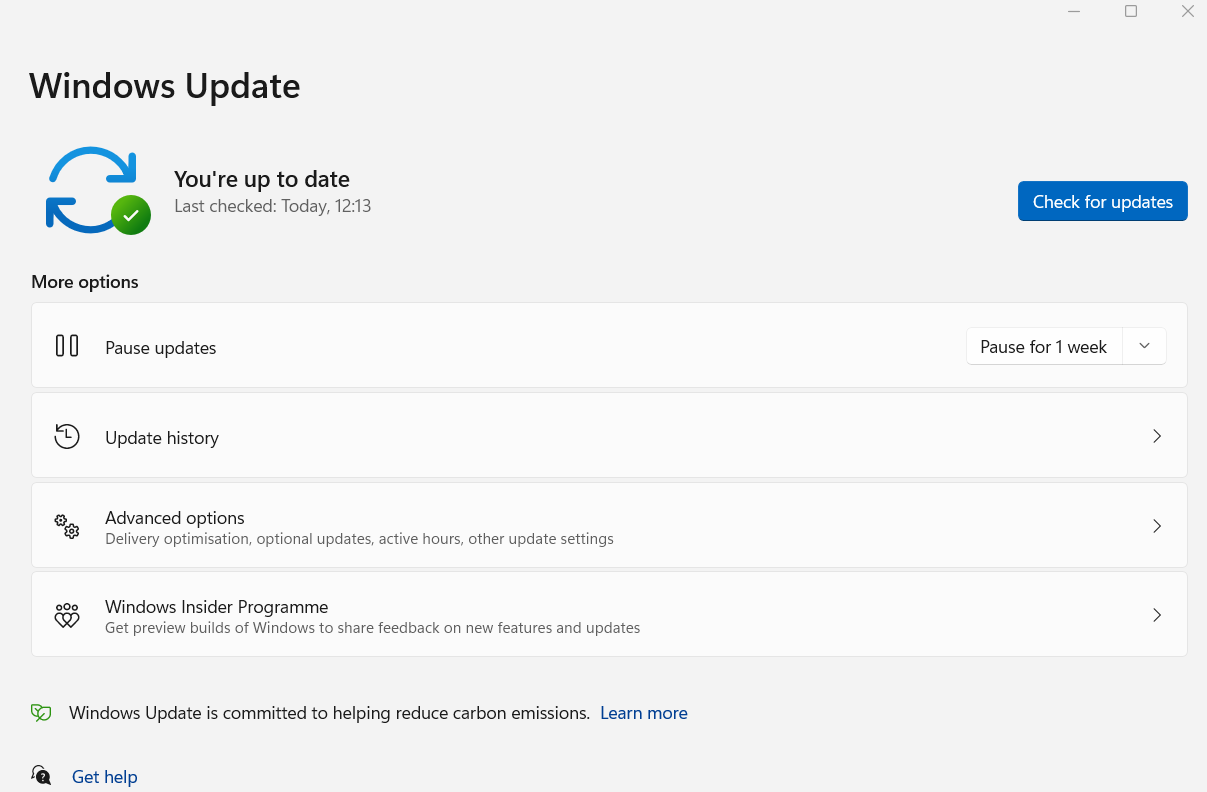Expand the Advanced options settings
This screenshot has height=792, width=1207.
1157,526
